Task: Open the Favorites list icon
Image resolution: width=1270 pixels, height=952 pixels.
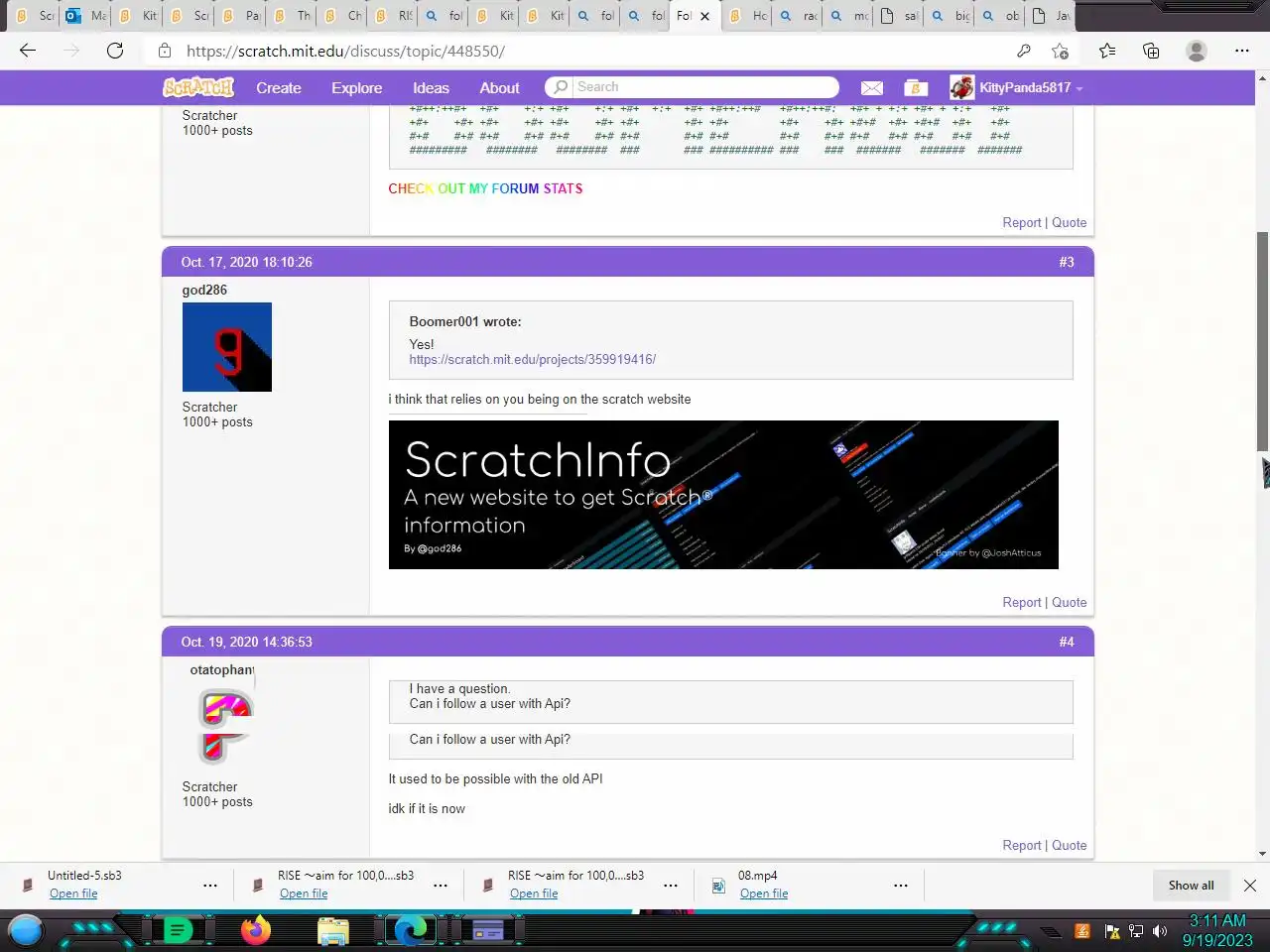Action: 1107,51
